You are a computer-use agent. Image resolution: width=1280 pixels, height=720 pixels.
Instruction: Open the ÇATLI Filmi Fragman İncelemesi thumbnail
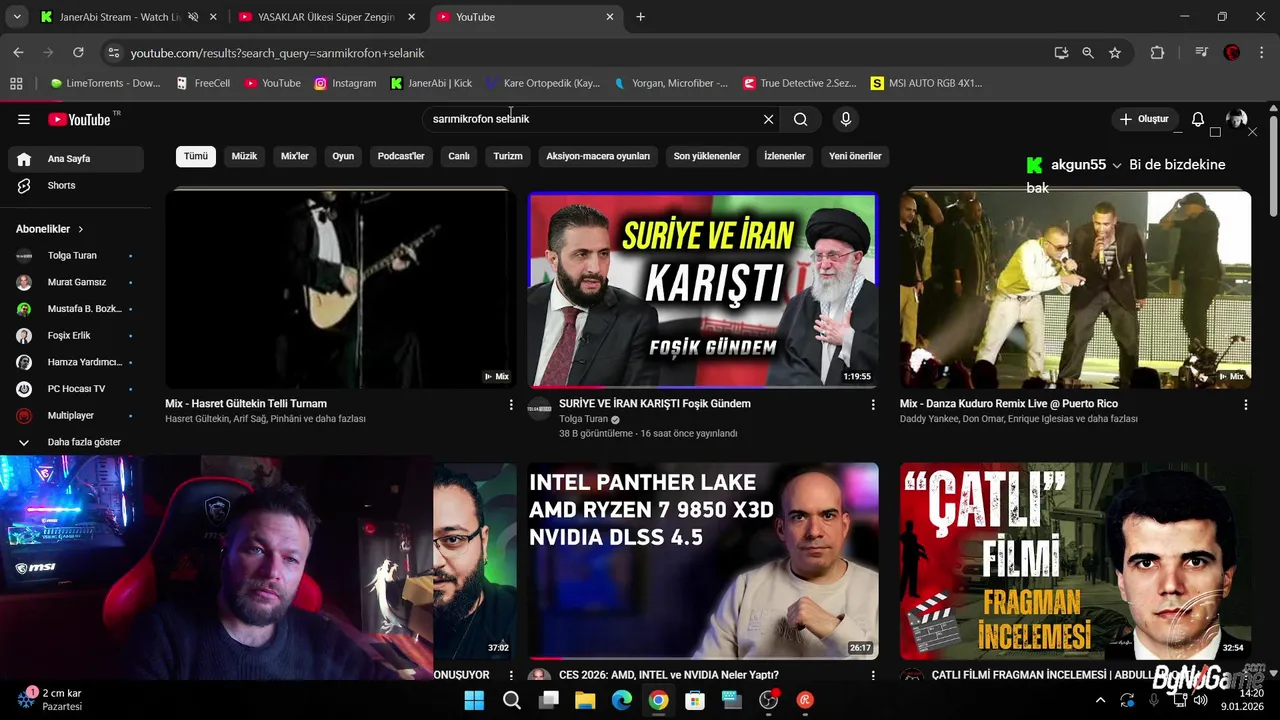(1075, 560)
